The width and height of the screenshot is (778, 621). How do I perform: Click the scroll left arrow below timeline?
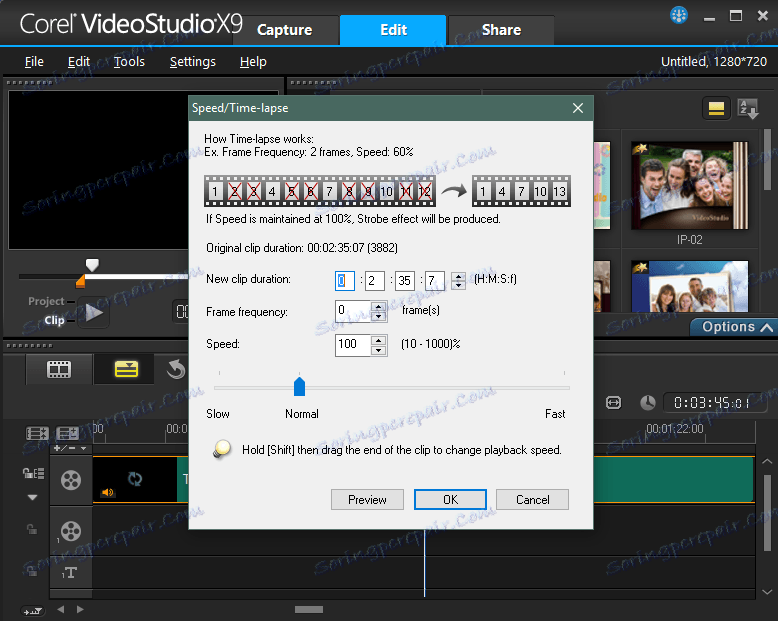[61, 609]
